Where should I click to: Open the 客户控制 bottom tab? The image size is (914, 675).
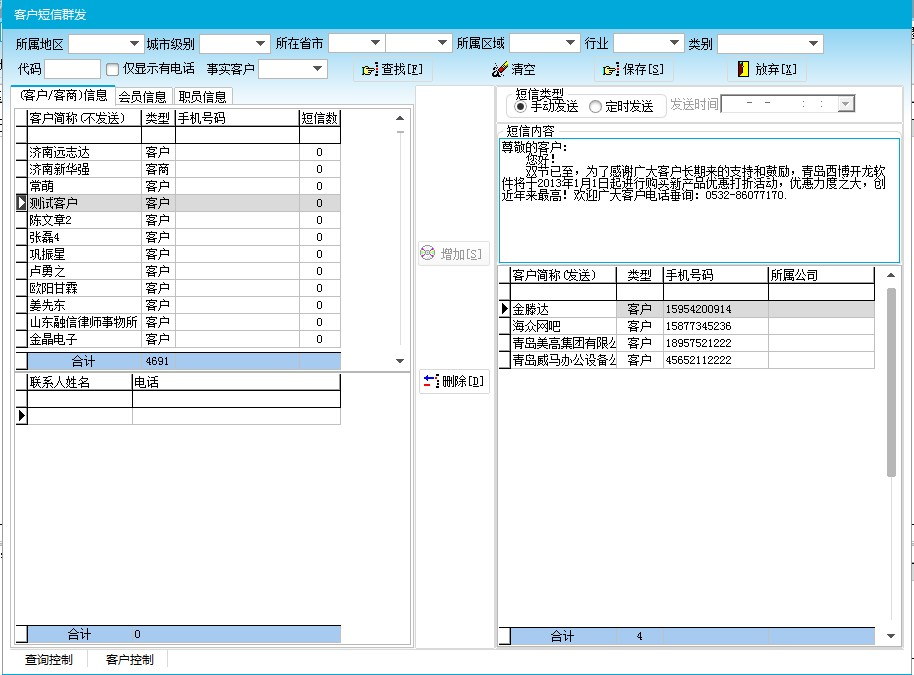click(x=129, y=659)
